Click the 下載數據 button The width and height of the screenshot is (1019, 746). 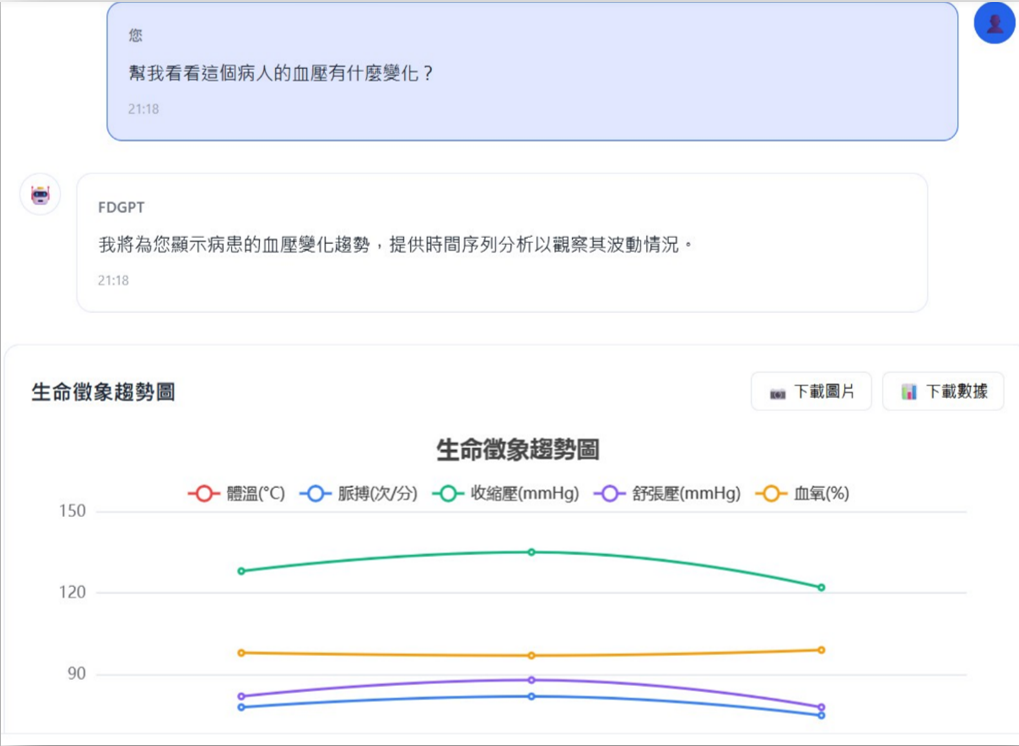pyautogui.click(x=948, y=391)
